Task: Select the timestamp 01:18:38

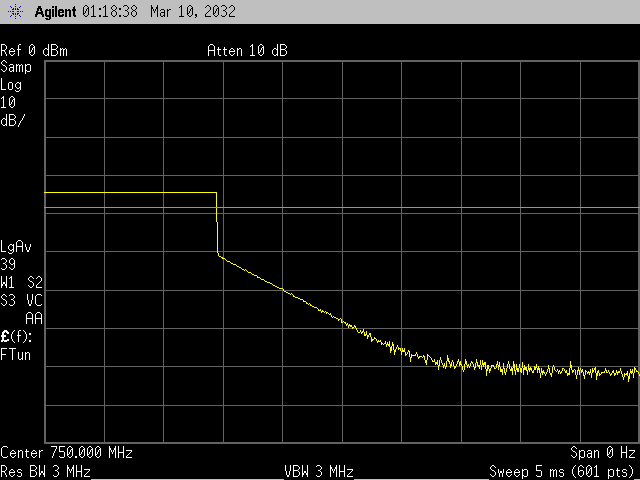Action: click(110, 11)
